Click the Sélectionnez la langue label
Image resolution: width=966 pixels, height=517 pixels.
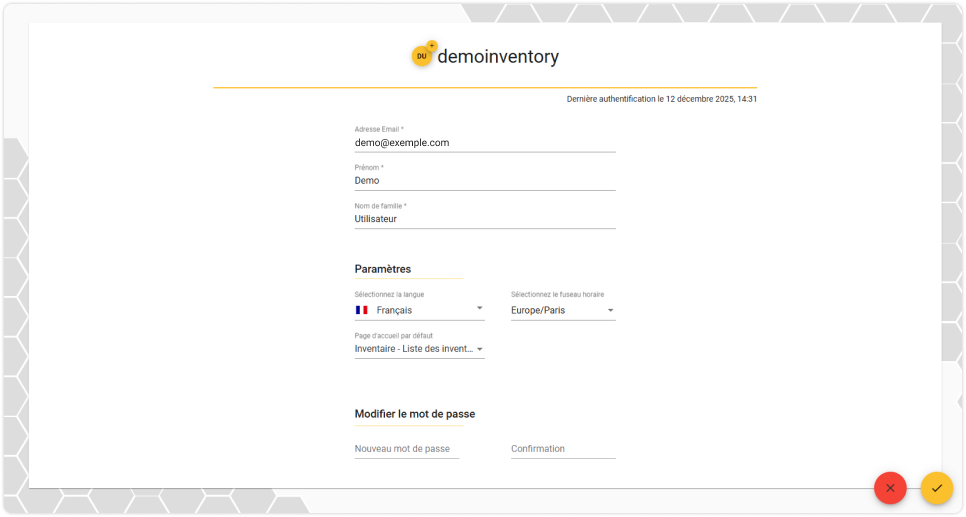tap(389, 295)
